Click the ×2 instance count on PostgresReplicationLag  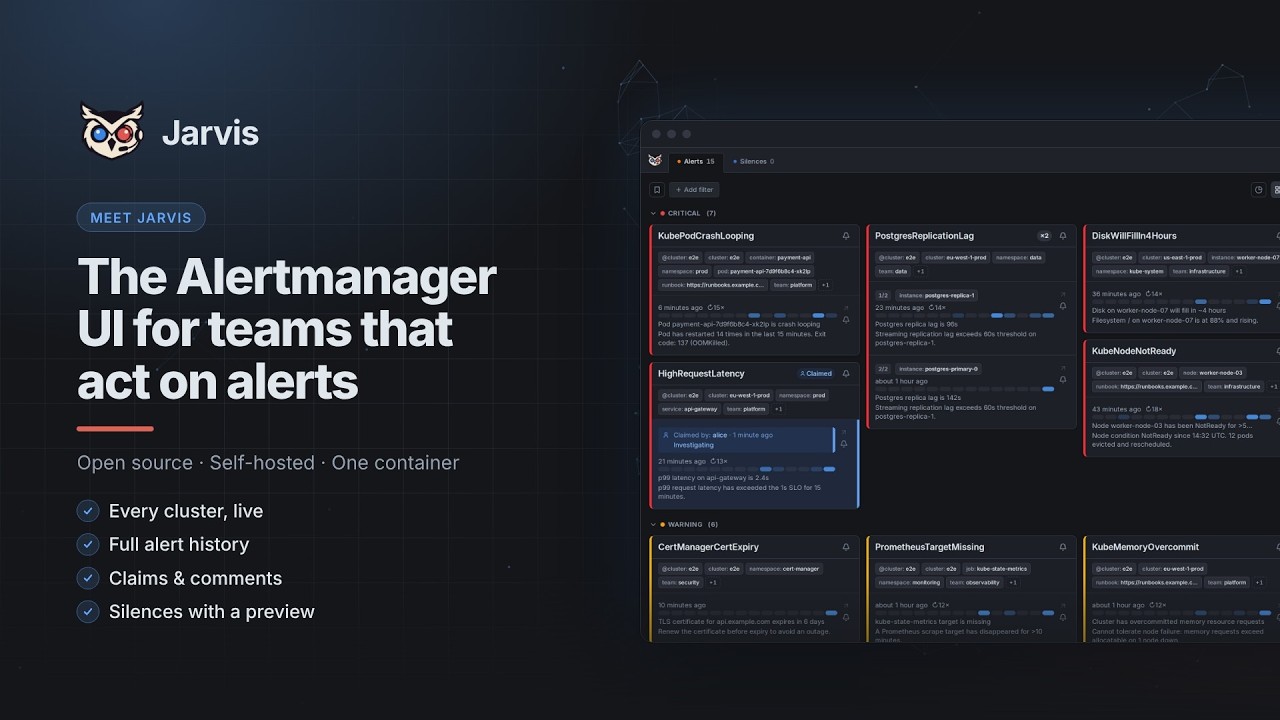[x=1044, y=236]
